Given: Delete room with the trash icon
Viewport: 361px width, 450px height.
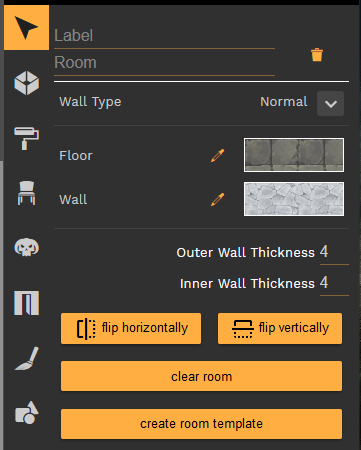Looking at the screenshot, I should pos(317,55).
